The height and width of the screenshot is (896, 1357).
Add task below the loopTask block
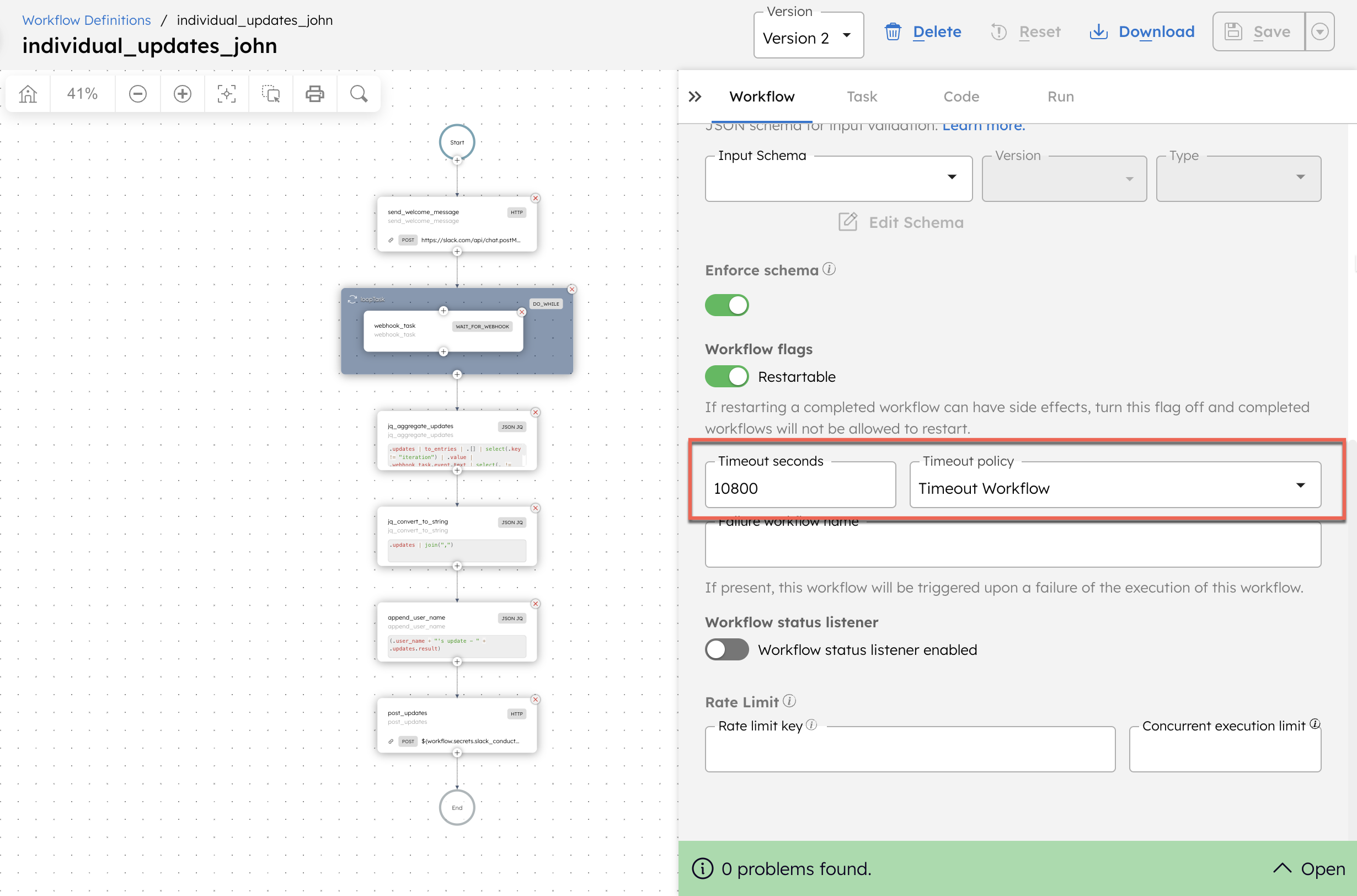coord(457,375)
